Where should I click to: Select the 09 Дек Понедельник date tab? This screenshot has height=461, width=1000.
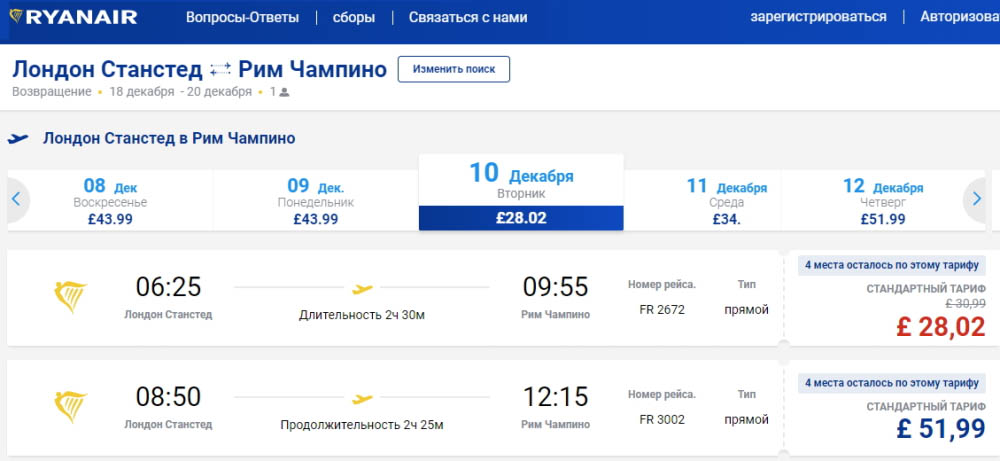[x=315, y=201]
